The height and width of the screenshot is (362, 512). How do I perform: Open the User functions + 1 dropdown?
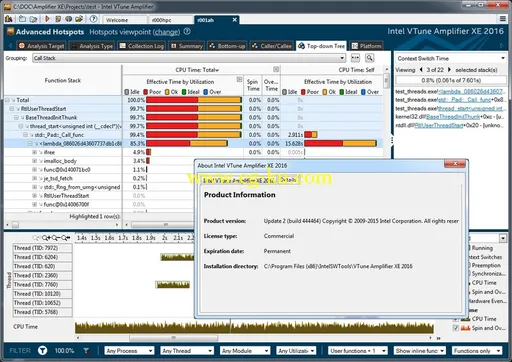[358, 351]
